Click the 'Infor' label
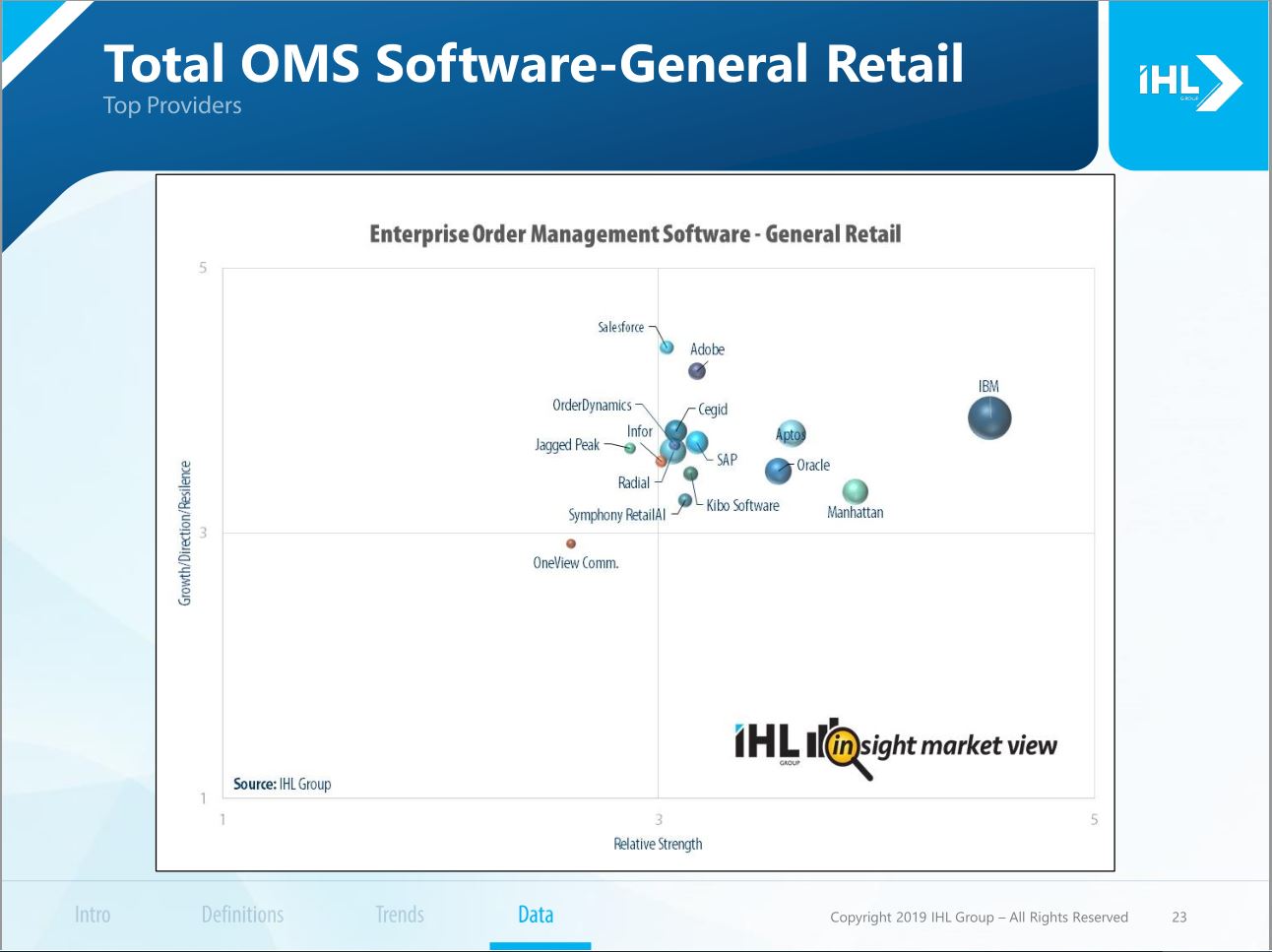 [x=640, y=431]
